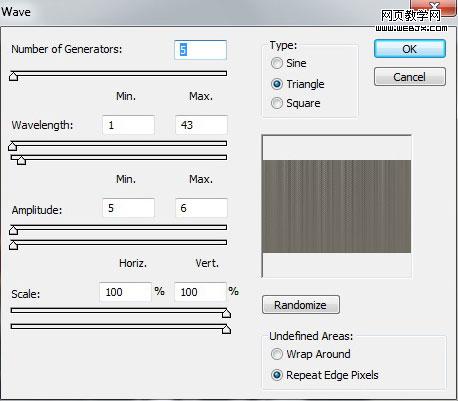The width and height of the screenshot is (458, 401).
Task: Click the Wavelength Min field
Action: click(x=128, y=125)
